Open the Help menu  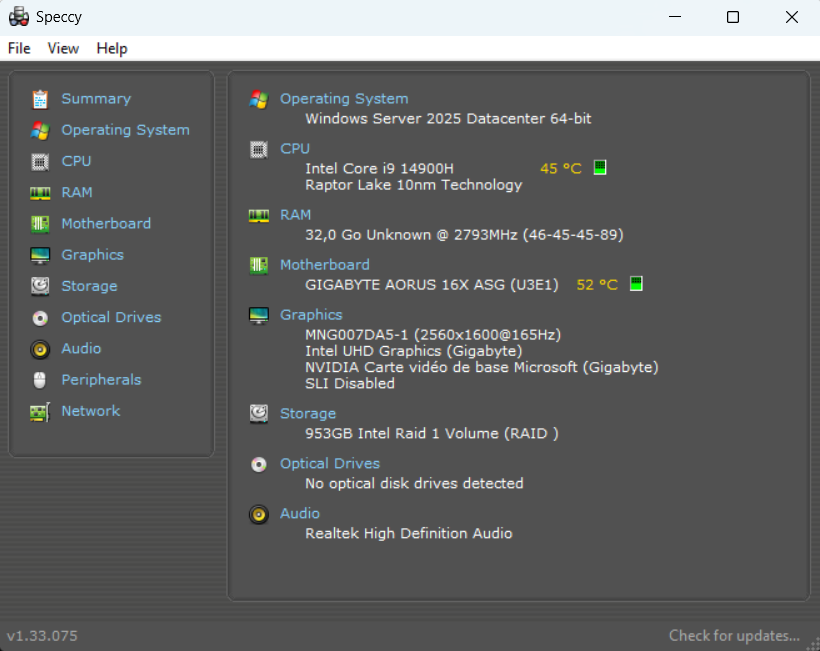point(112,48)
